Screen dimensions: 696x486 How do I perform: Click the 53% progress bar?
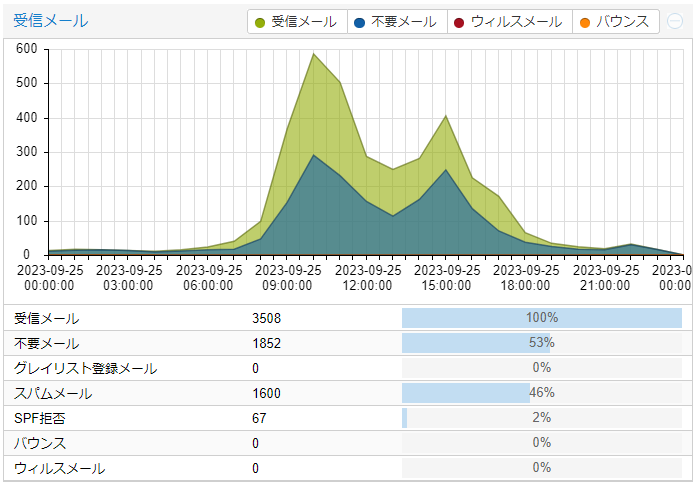tap(542, 343)
